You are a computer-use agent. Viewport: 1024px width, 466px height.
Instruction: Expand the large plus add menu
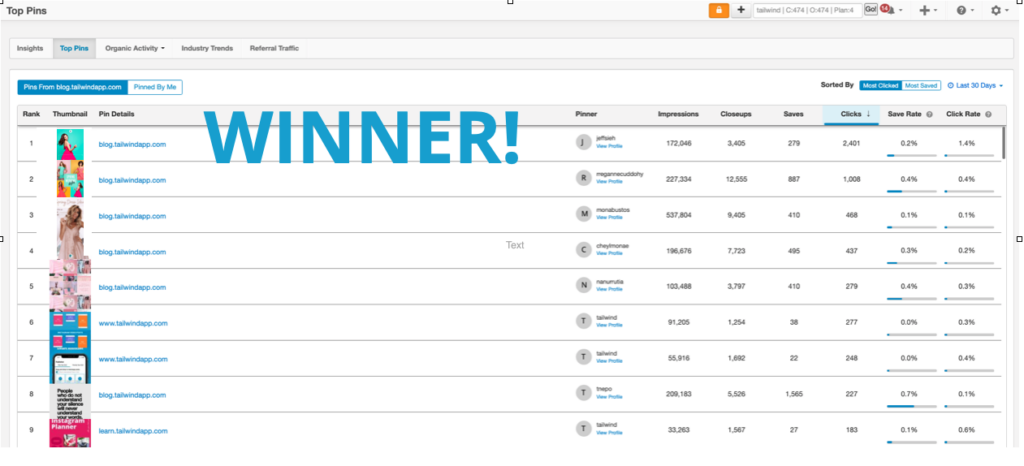point(927,10)
